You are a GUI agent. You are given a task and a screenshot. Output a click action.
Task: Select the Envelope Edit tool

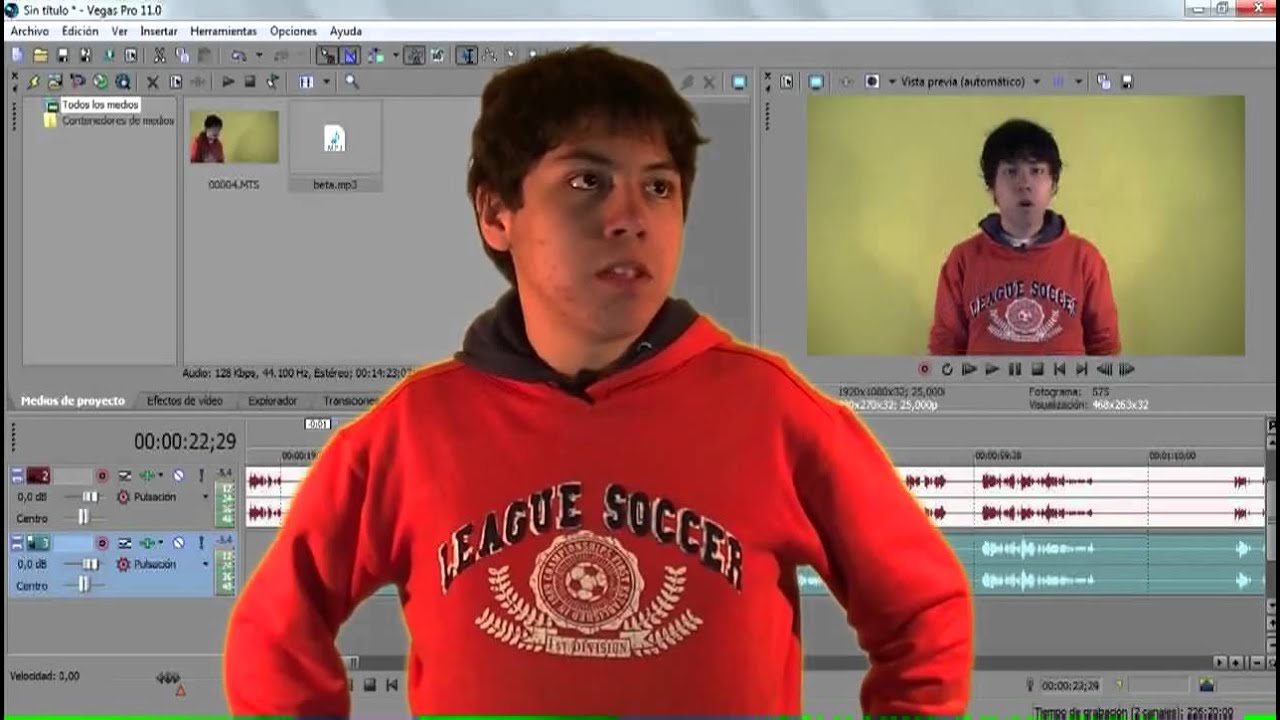490,56
